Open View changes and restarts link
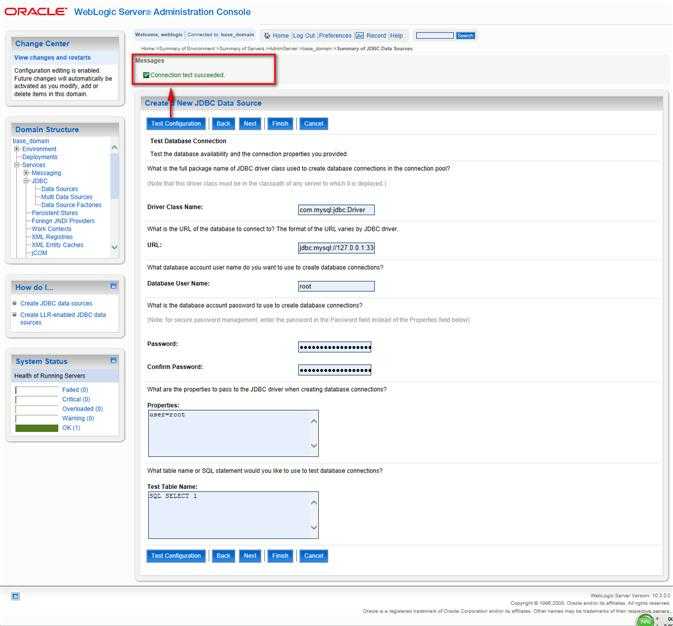673x626 pixels. [52, 58]
